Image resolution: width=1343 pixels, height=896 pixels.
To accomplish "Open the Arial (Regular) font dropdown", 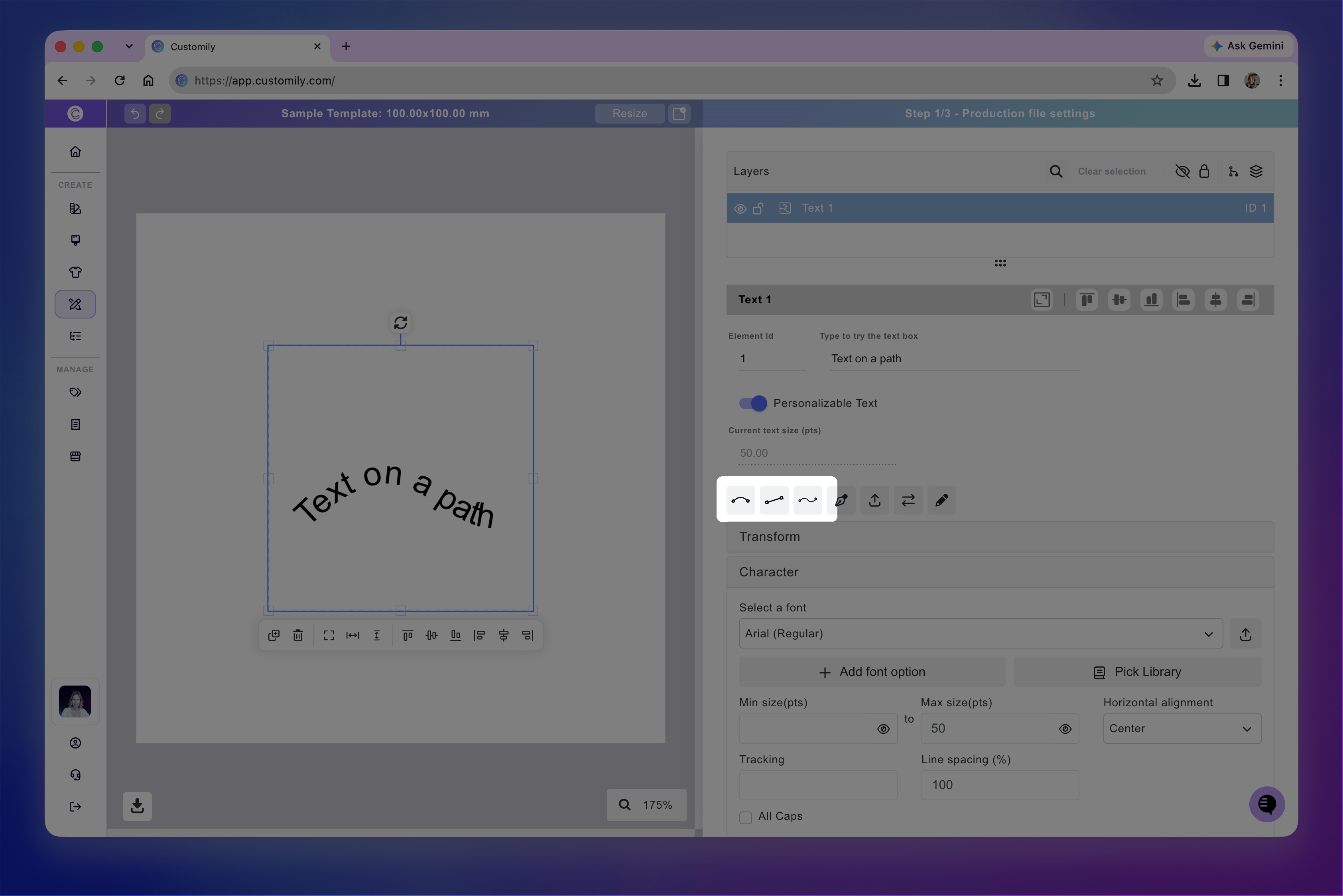I will point(981,634).
